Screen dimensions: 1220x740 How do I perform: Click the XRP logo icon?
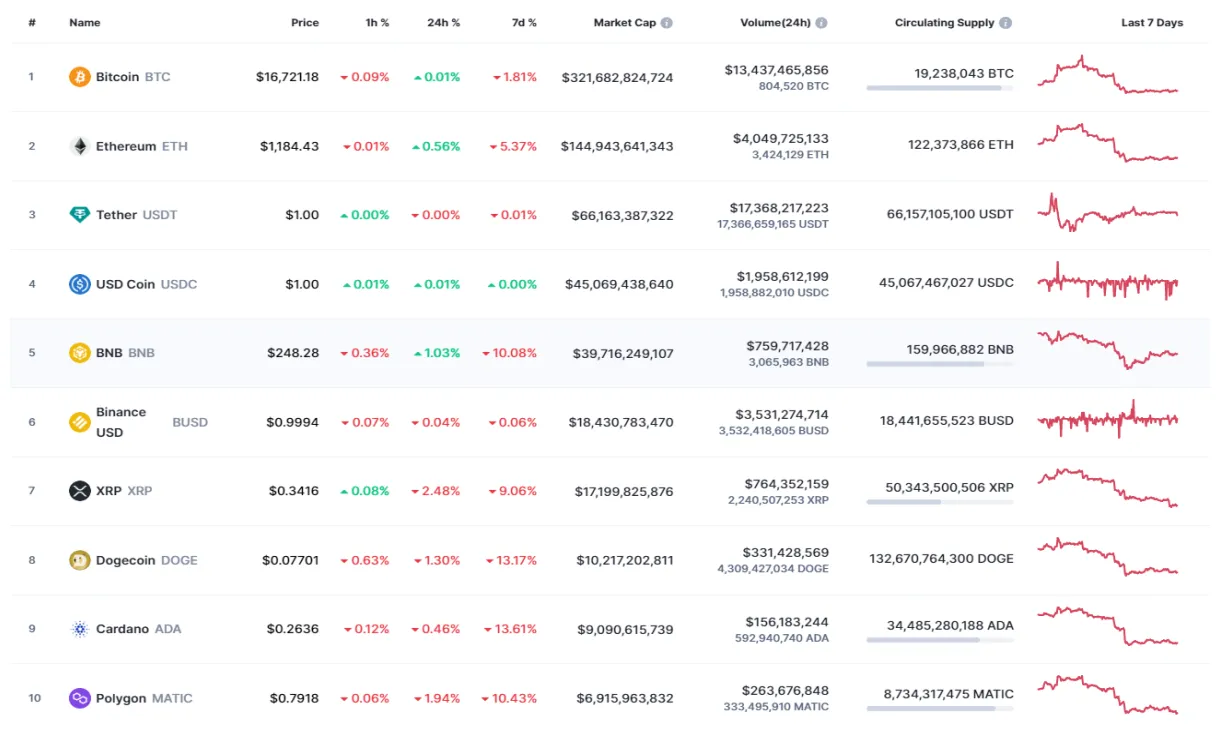tap(79, 491)
